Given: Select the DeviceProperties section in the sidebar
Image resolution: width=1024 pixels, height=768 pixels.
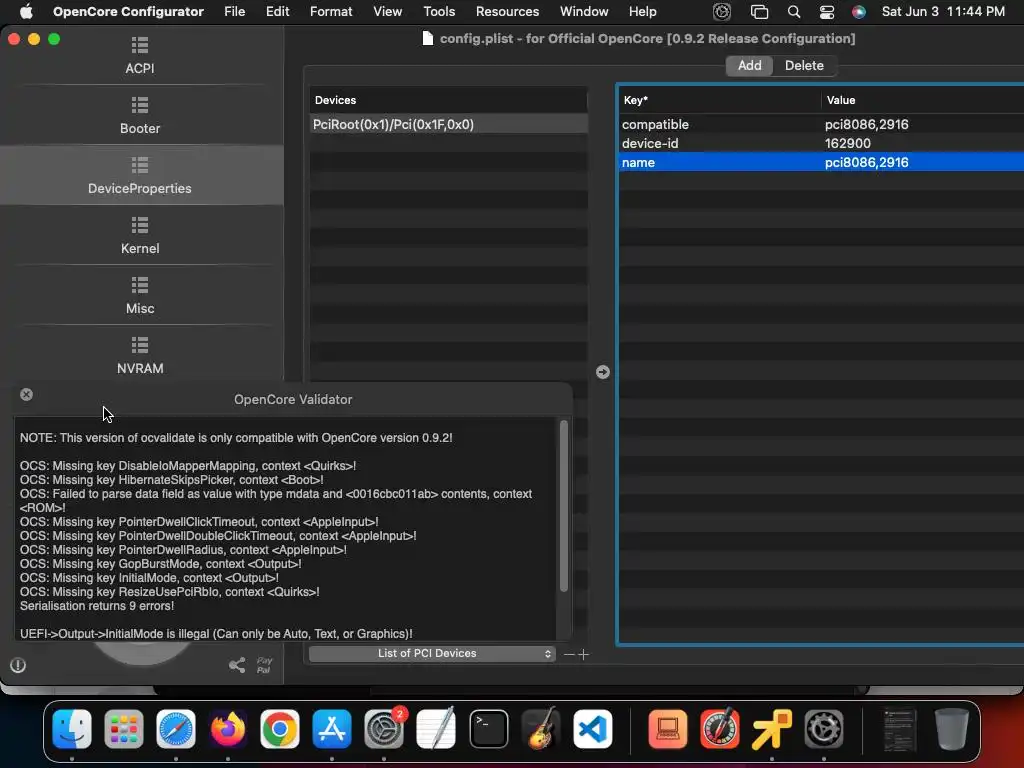Looking at the screenshot, I should 140,176.
